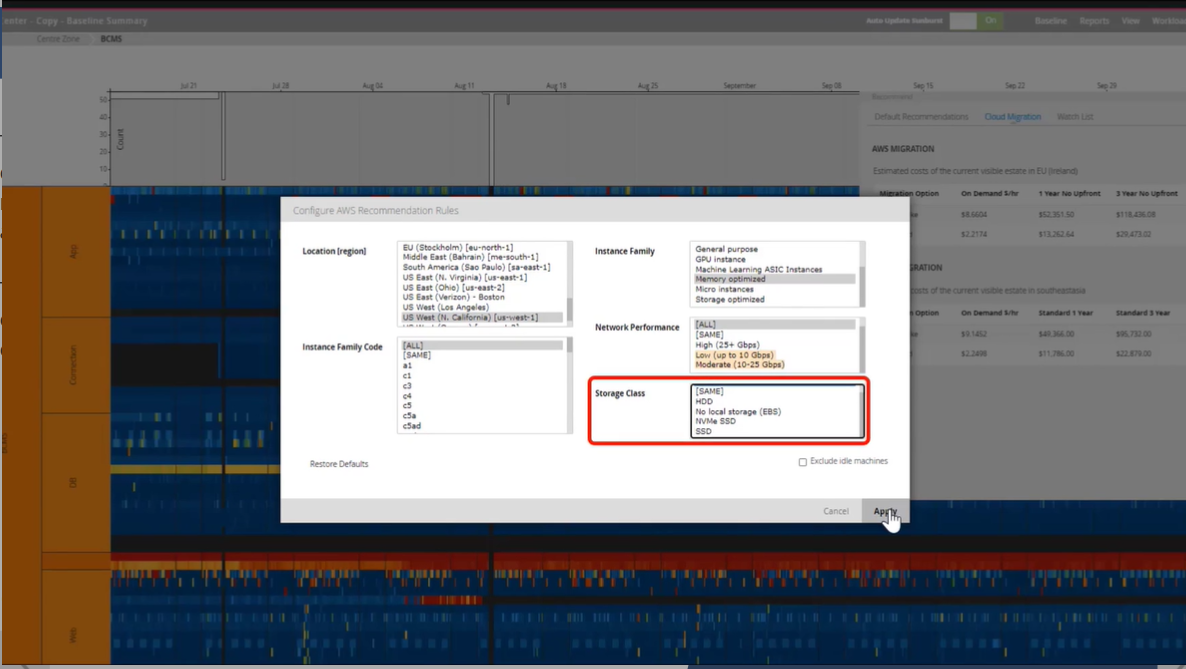This screenshot has width=1186, height=669.
Task: Select [ALL] in Instance Family Code list
Action: pos(482,345)
